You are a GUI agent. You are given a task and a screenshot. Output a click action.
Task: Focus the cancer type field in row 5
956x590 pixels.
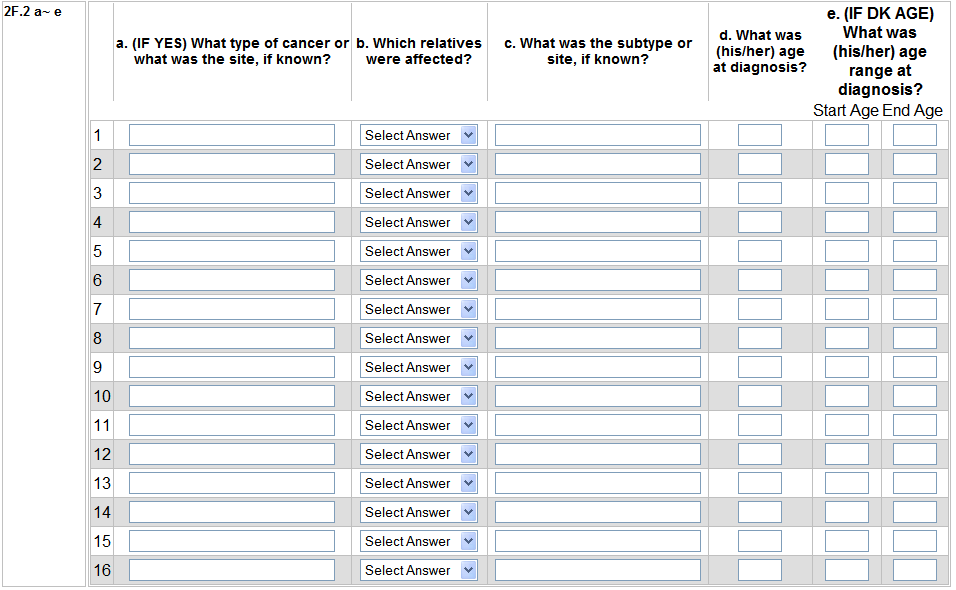tap(232, 251)
